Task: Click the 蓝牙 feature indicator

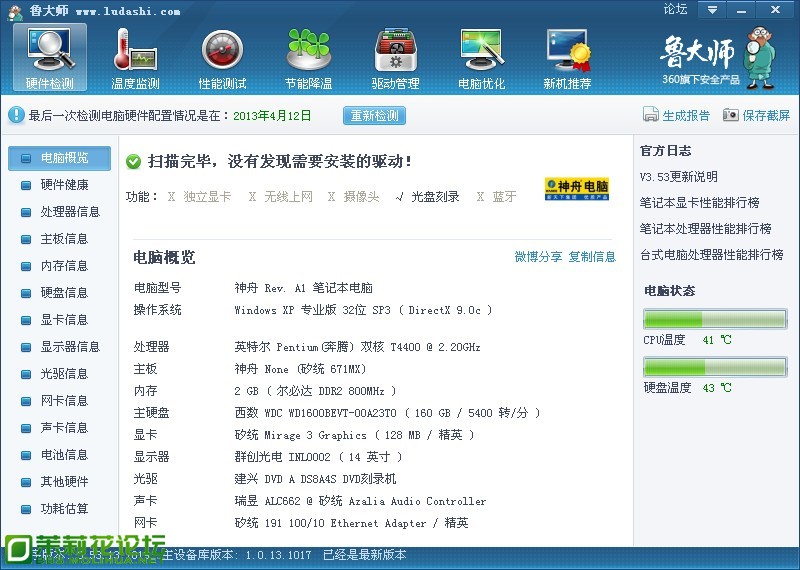Action: (x=496, y=197)
